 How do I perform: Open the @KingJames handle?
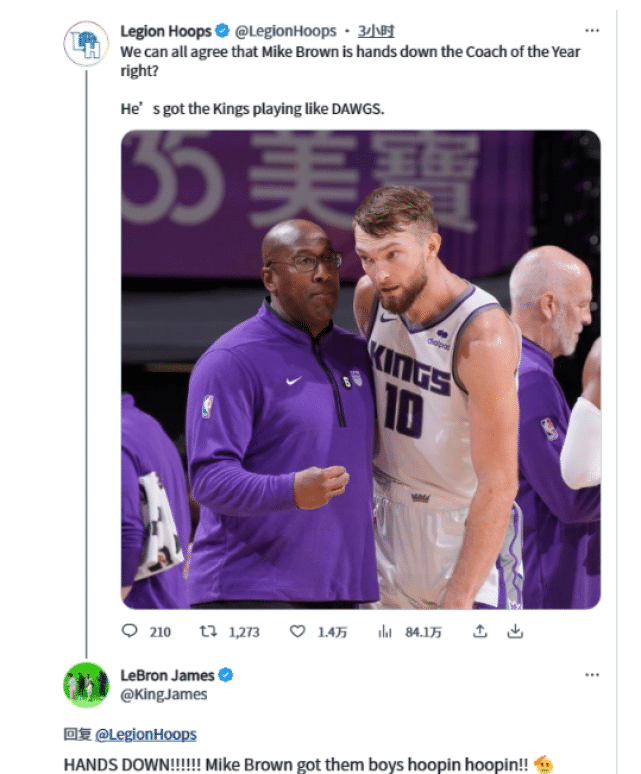pos(164,694)
